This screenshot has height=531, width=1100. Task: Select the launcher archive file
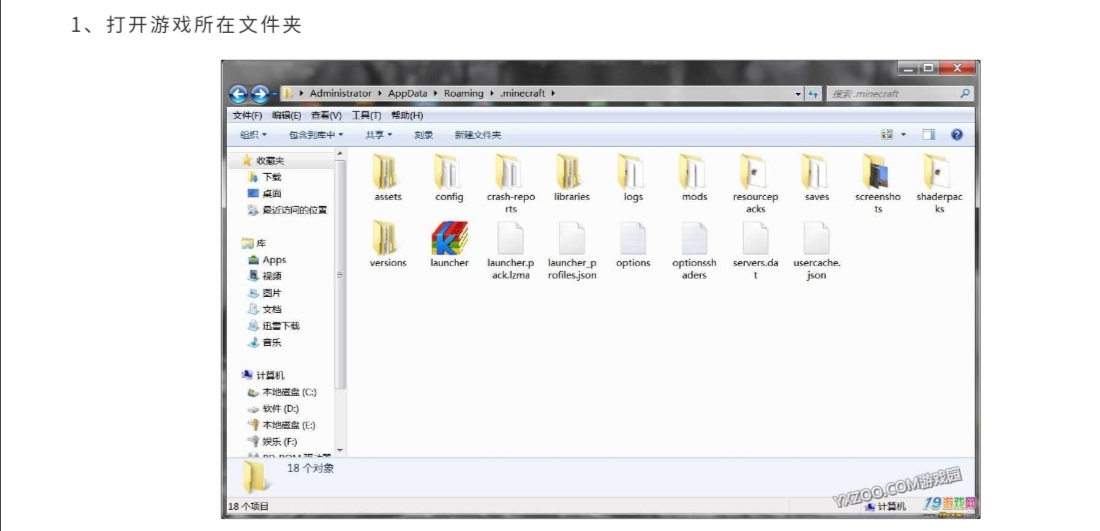pos(449,245)
